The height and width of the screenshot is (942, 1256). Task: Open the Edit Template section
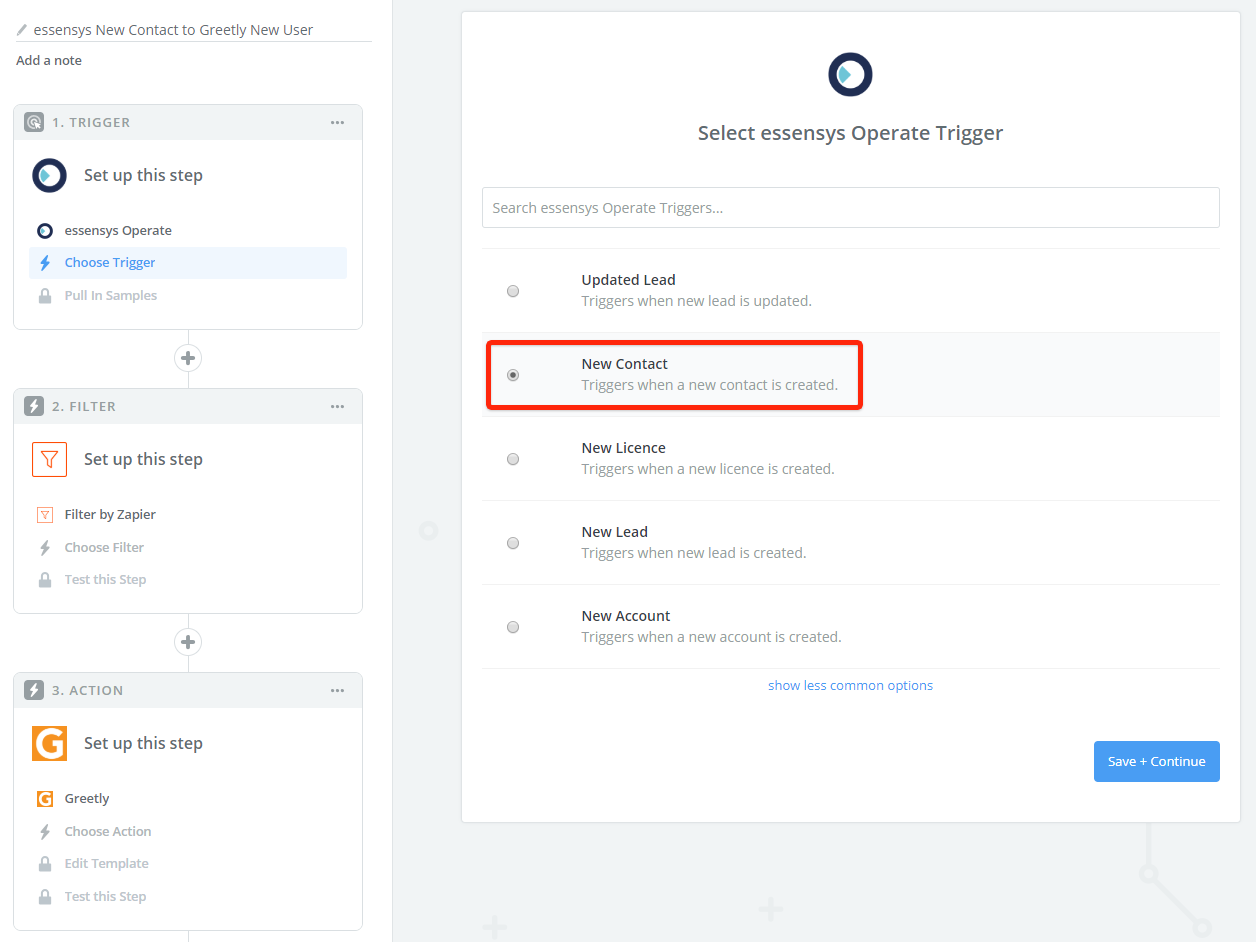(x=106, y=863)
